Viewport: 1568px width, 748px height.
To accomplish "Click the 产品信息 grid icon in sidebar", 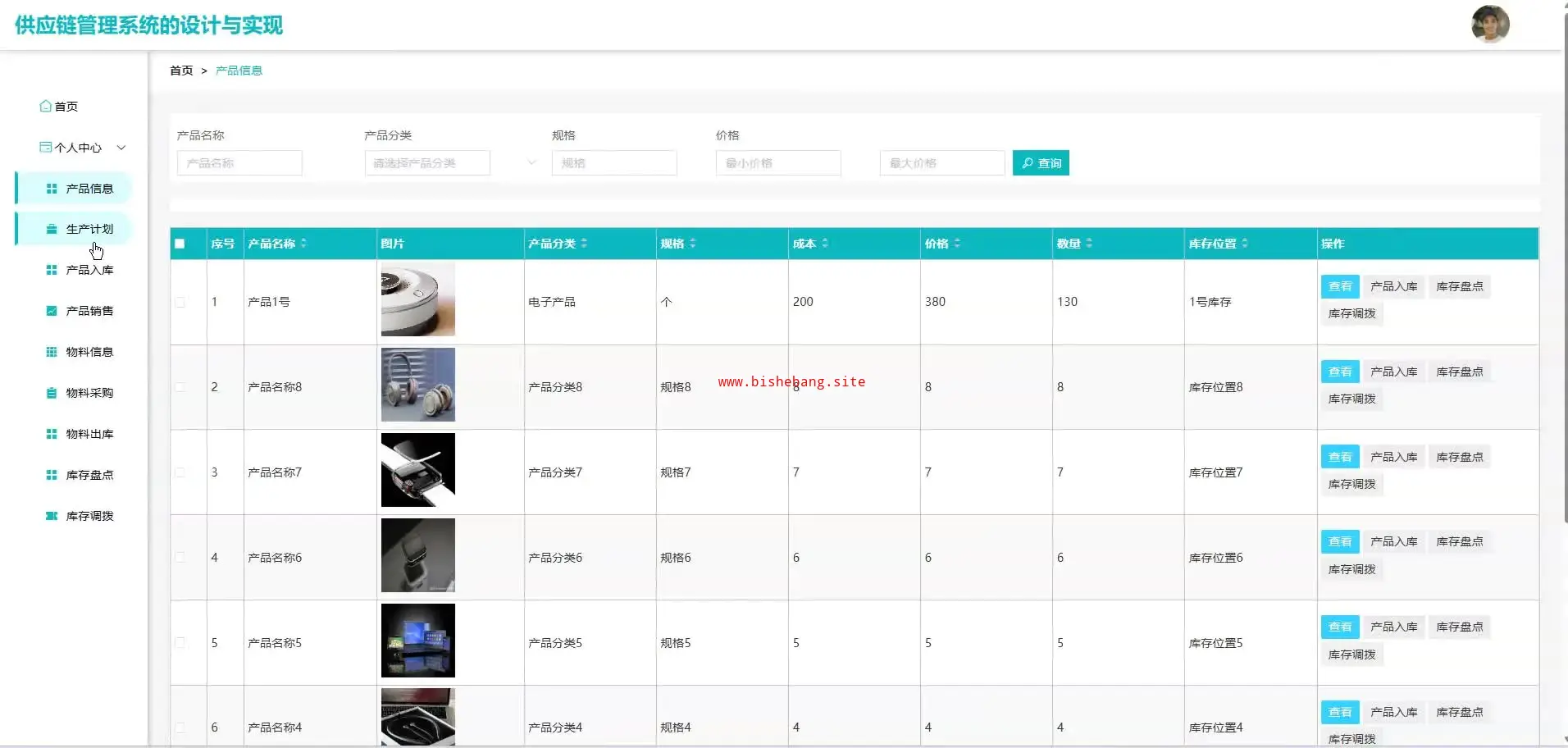I will pos(52,189).
